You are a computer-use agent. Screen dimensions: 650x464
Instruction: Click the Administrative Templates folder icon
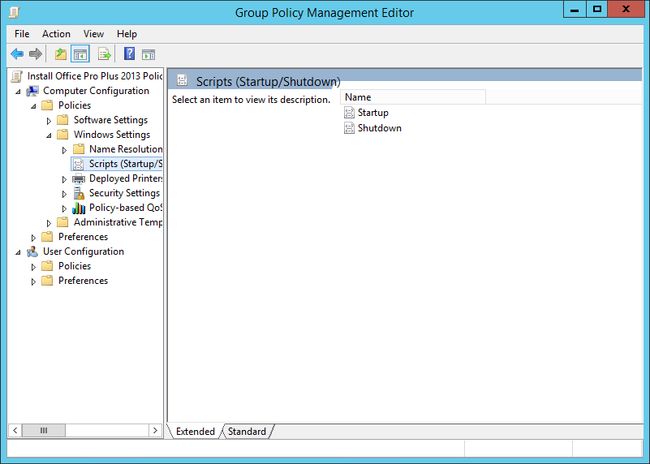tap(63, 222)
